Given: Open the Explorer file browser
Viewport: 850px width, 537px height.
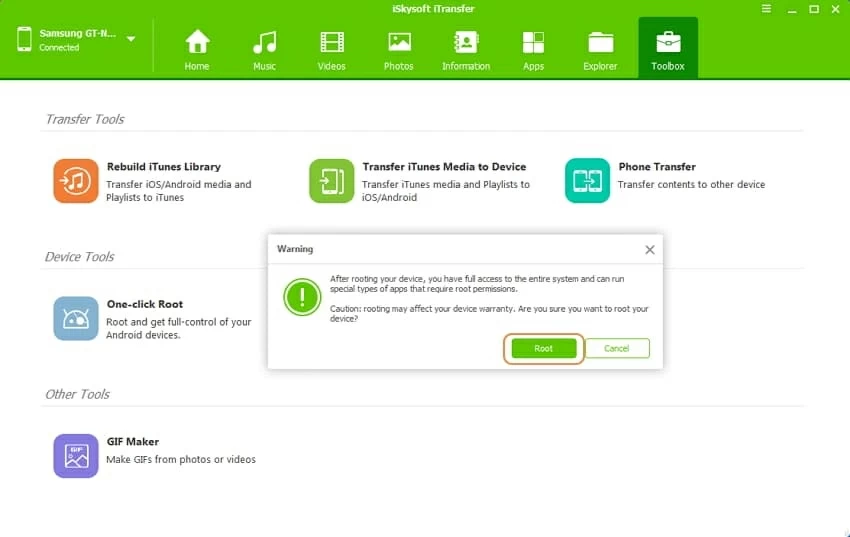Looking at the screenshot, I should pos(601,48).
